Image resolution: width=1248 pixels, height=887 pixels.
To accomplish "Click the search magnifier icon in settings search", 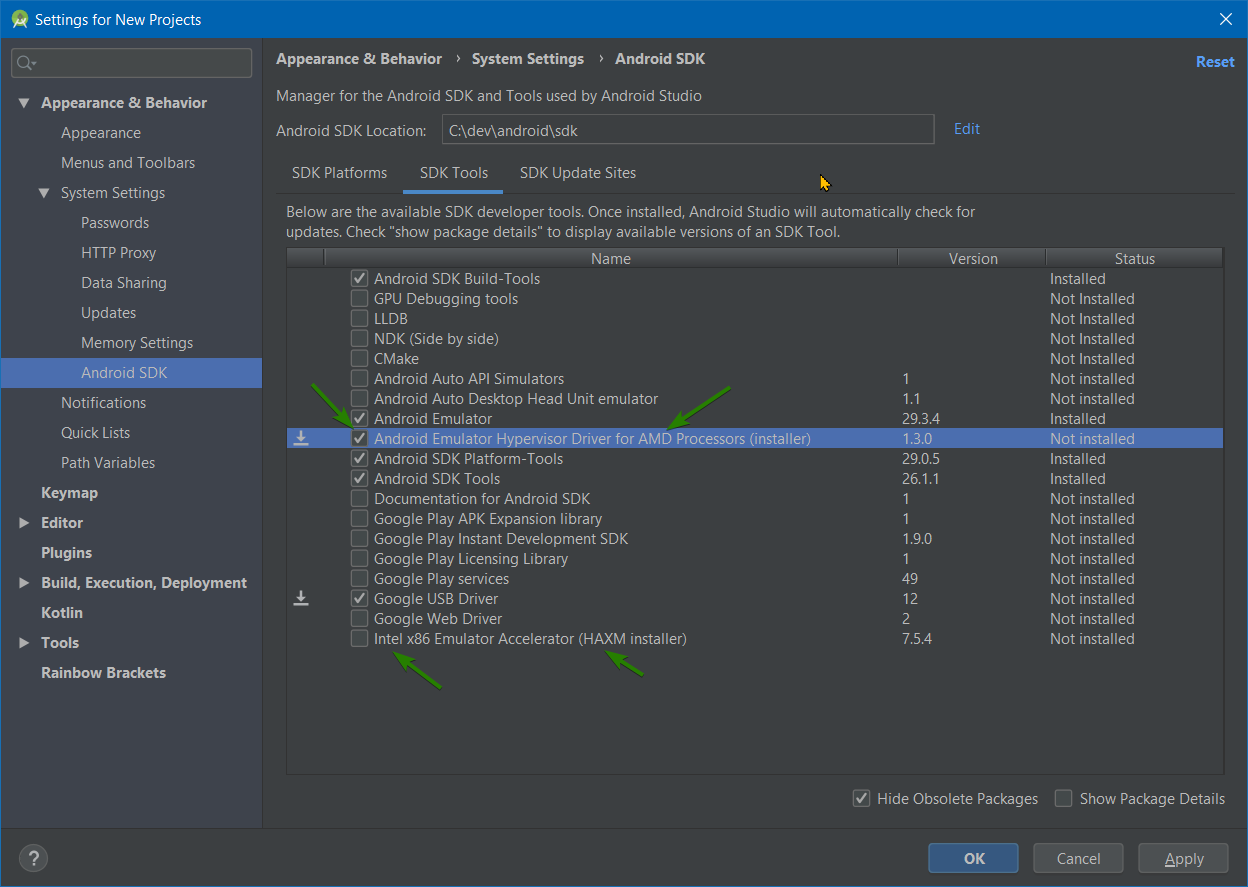I will 26,63.
